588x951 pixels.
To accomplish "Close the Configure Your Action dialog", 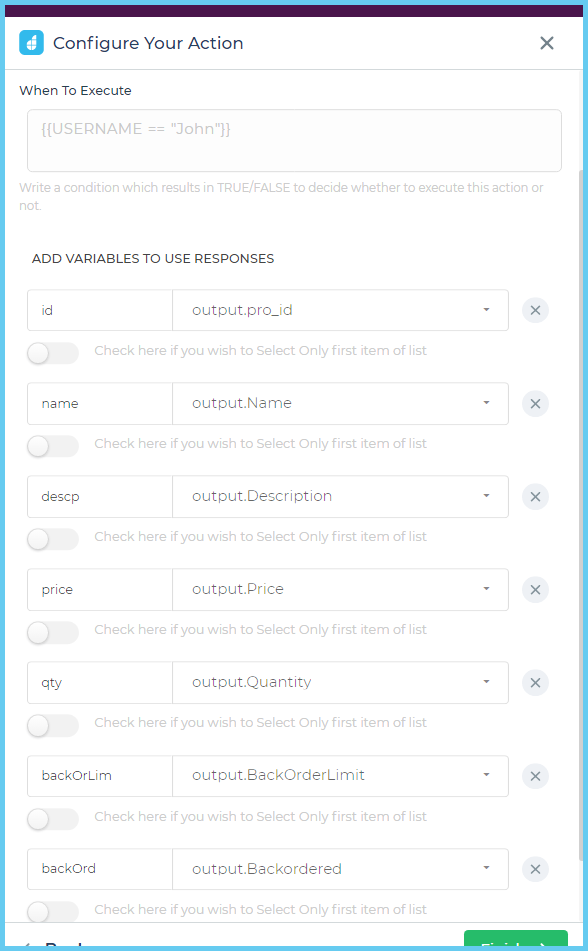I will pos(547,43).
